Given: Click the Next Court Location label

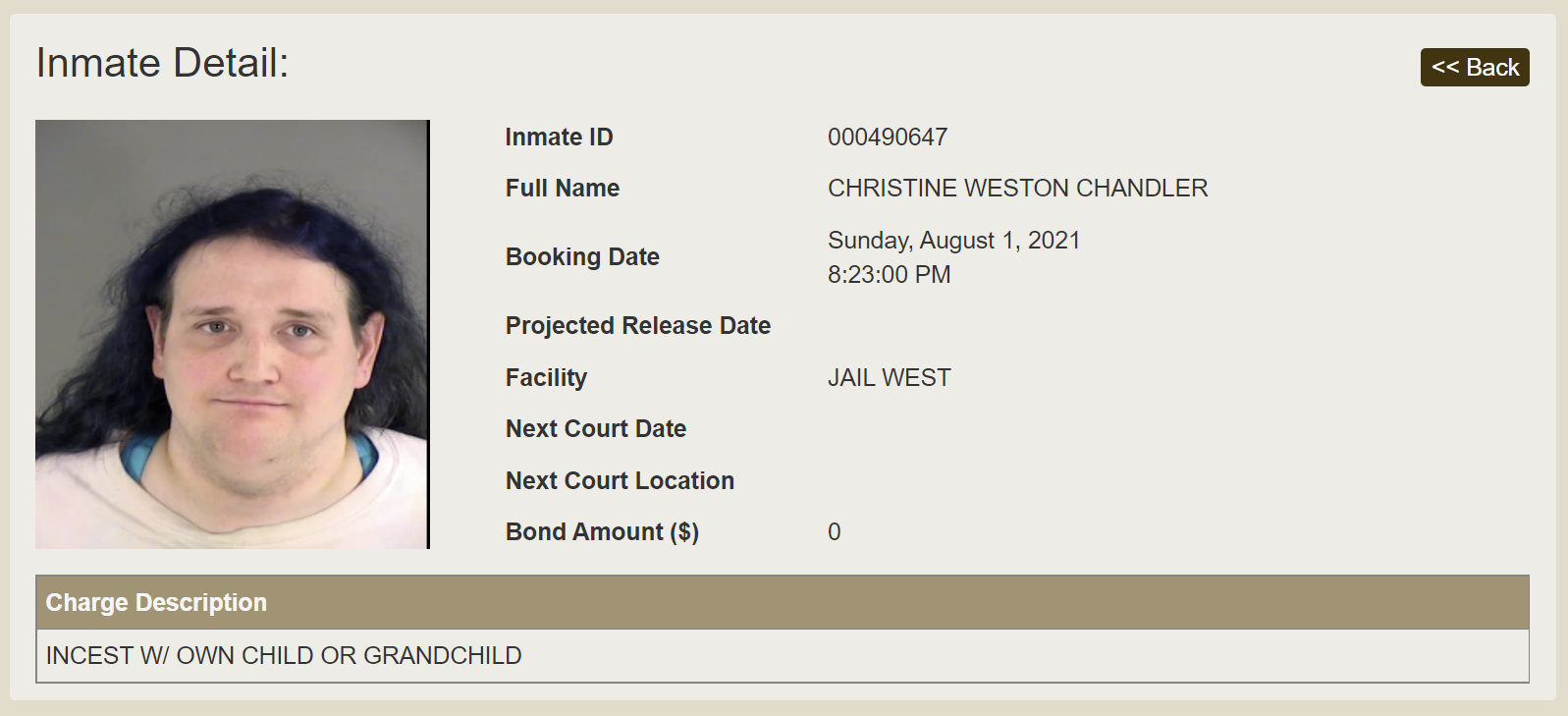Looking at the screenshot, I should tap(620, 481).
